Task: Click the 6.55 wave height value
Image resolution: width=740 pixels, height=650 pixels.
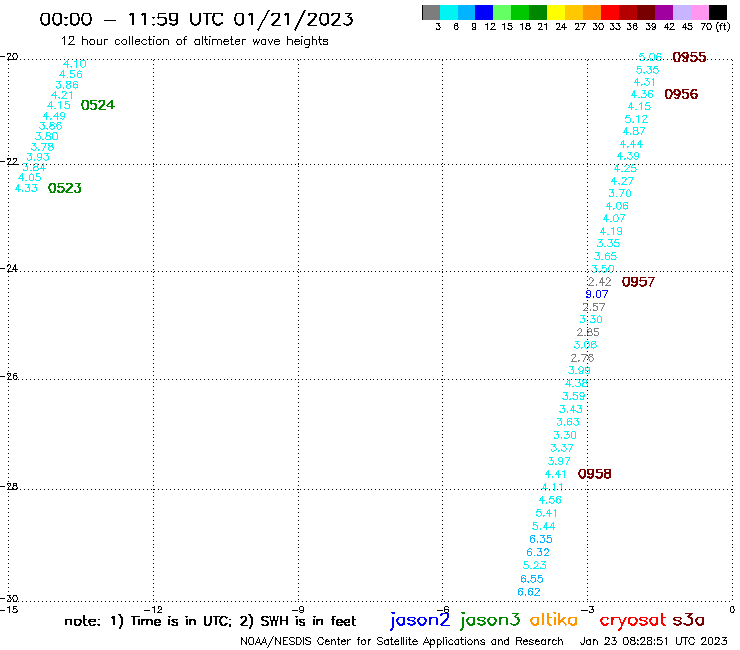Action: [532, 579]
